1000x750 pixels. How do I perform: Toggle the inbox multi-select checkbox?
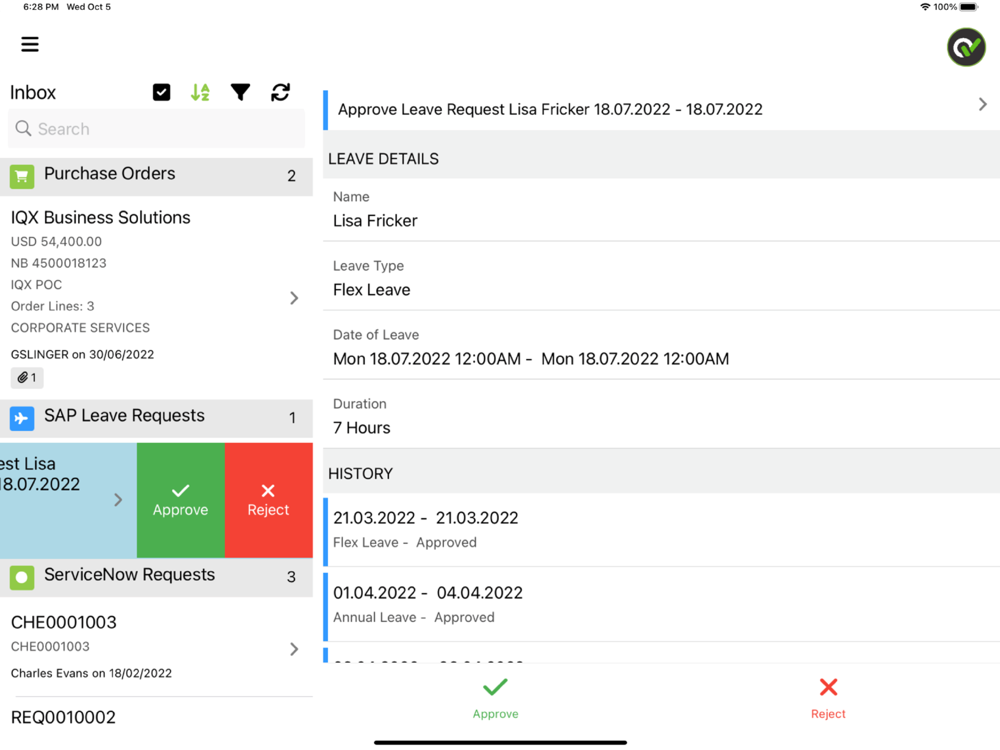tap(161, 92)
